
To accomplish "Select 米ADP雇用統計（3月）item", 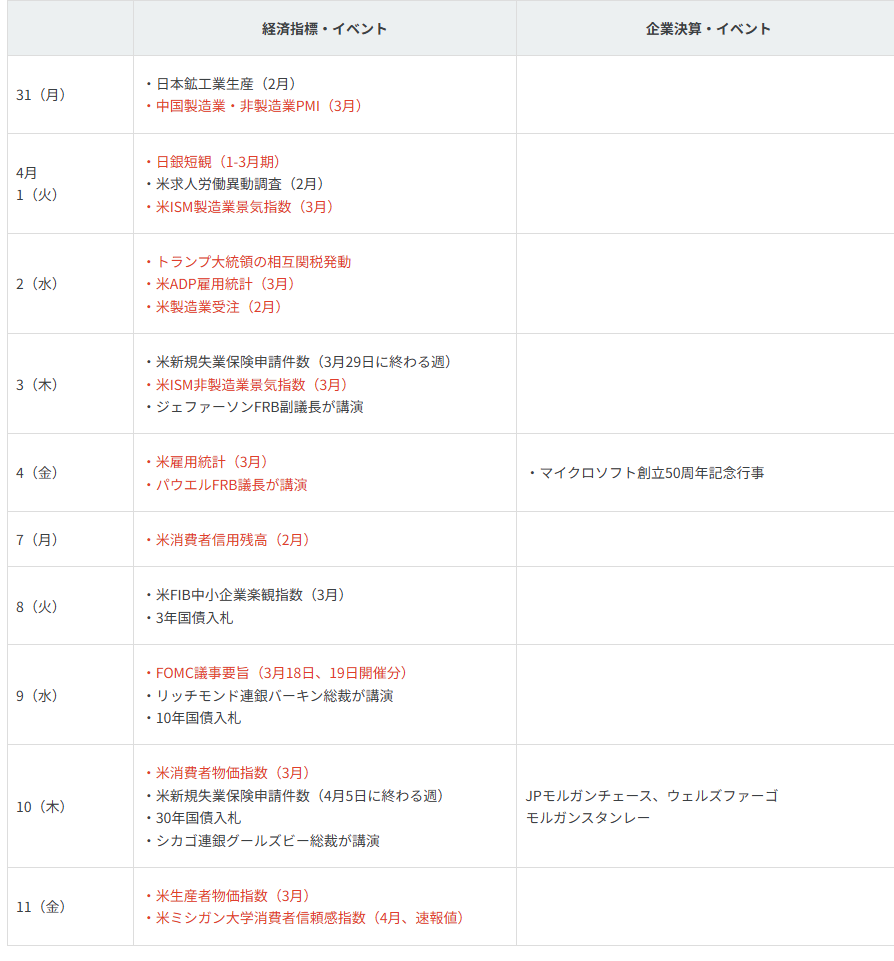I will [225, 284].
